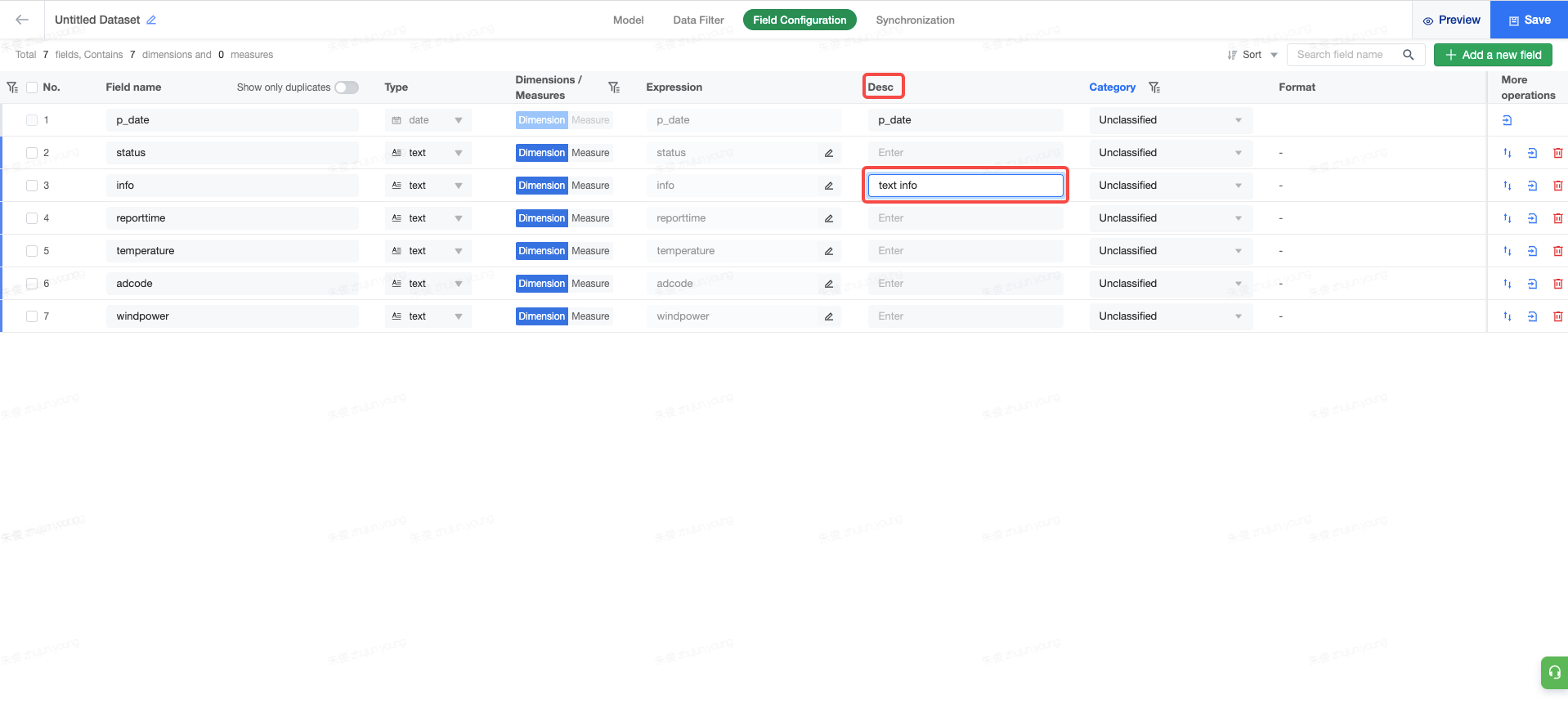Check the checkbox for row 4 reporttime
Viewport: 1568px width, 708px height.
coord(32,218)
